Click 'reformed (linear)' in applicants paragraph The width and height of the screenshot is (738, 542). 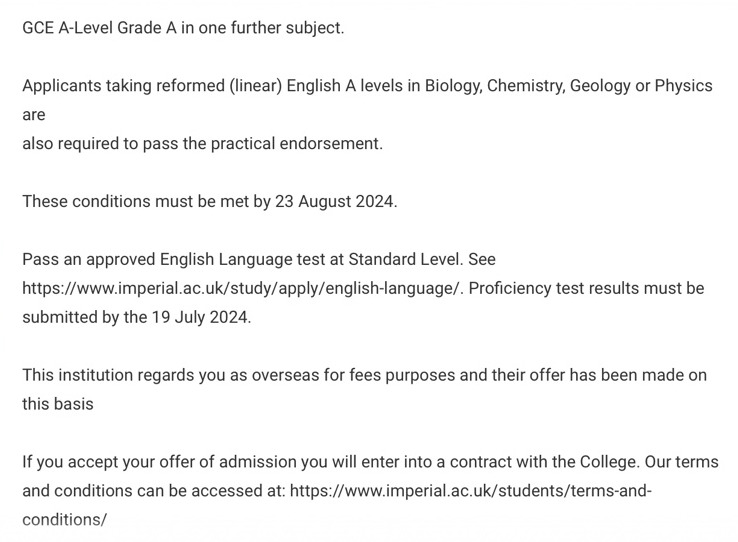pyautogui.click(x=219, y=86)
